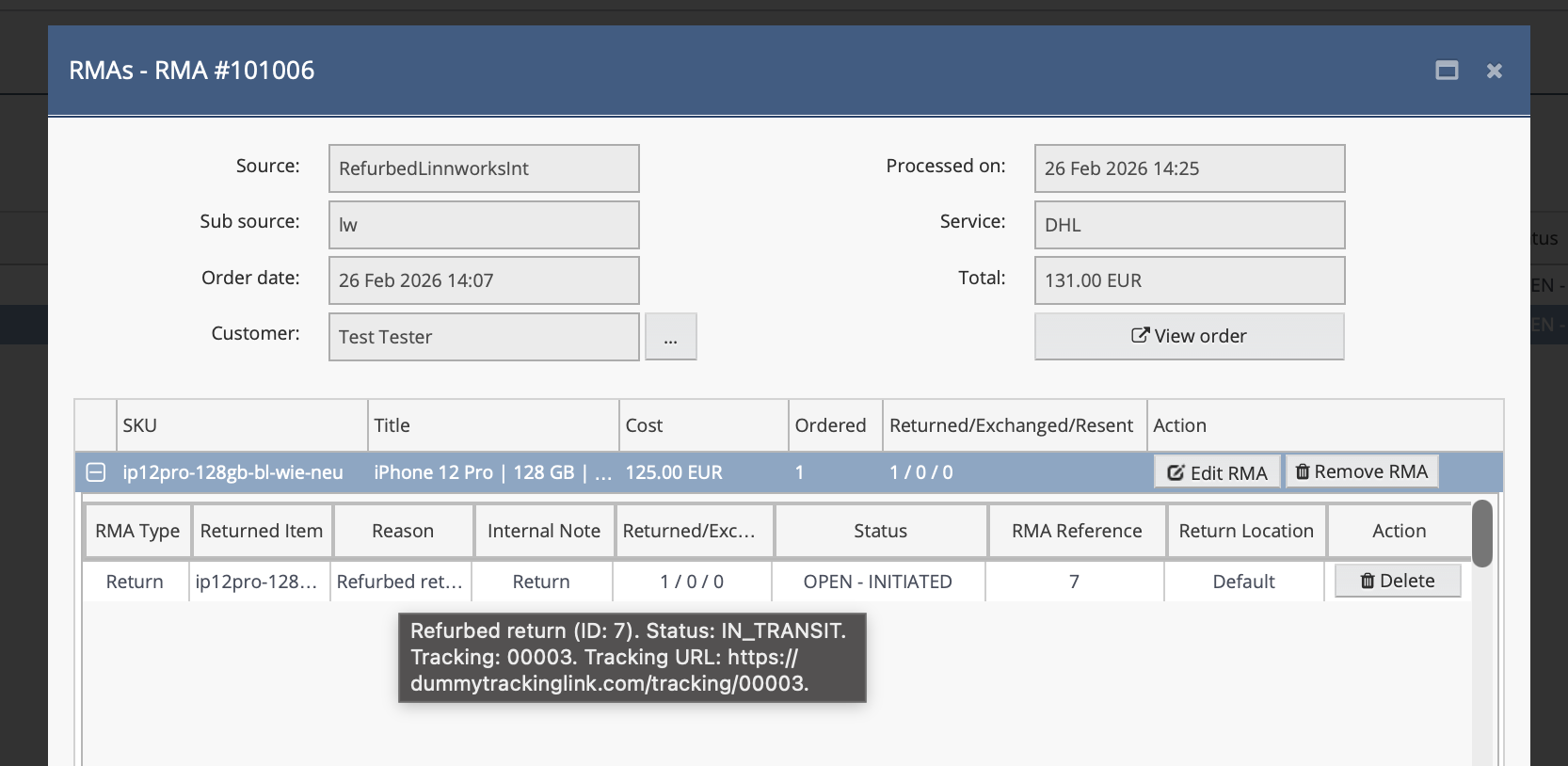Maximize the RMA #101006 dialog
Image resolution: width=1568 pixels, height=766 pixels.
[x=1447, y=71]
